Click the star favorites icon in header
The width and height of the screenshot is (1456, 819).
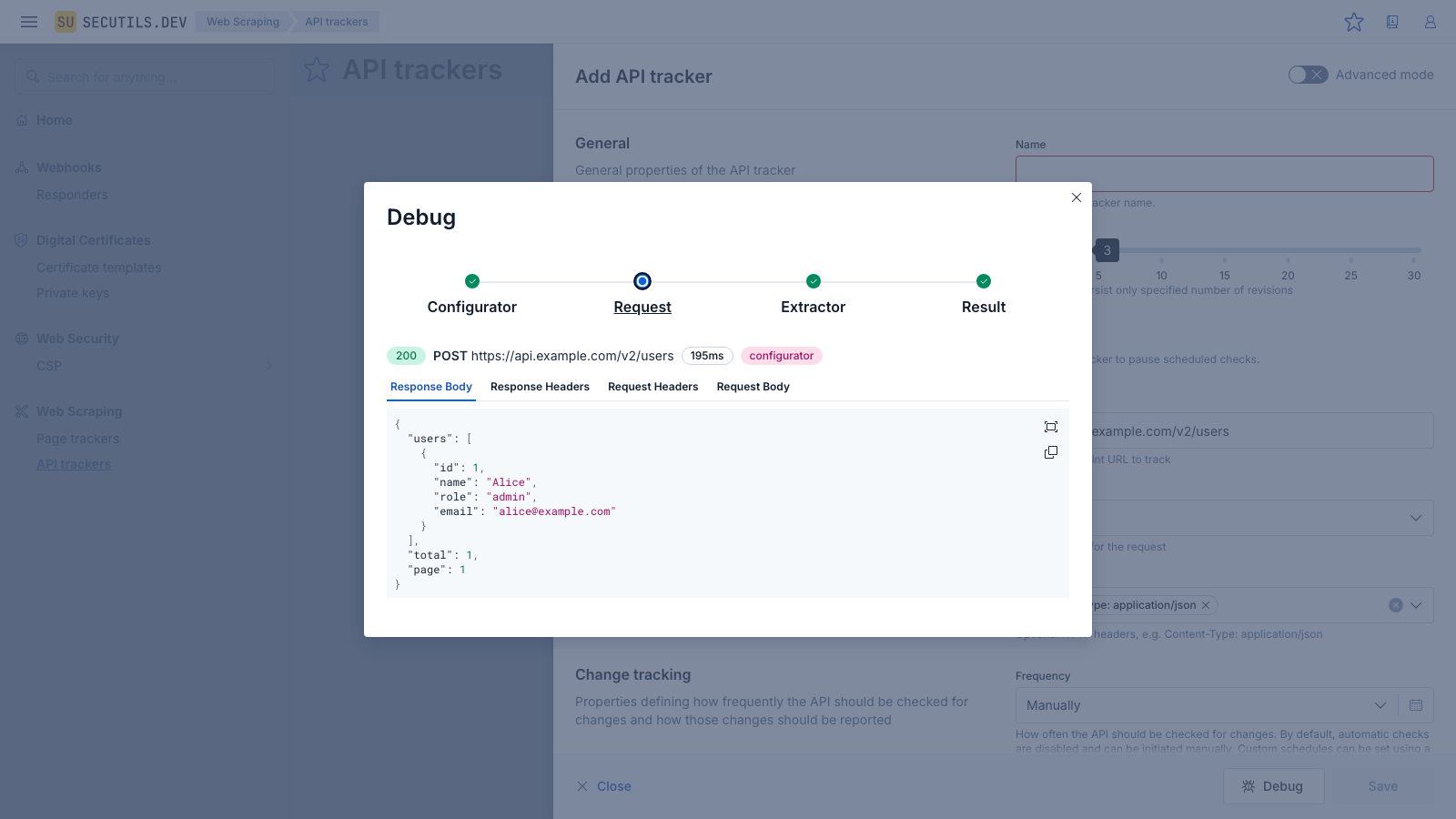point(1354,22)
